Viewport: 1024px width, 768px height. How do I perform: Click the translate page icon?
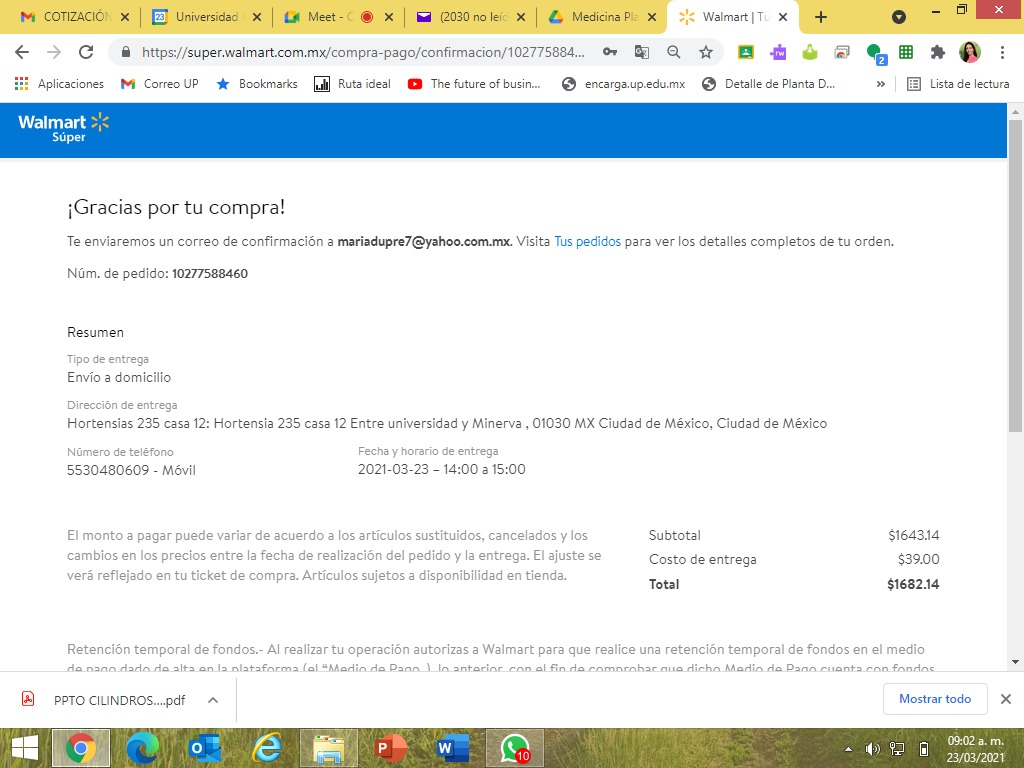click(642, 52)
